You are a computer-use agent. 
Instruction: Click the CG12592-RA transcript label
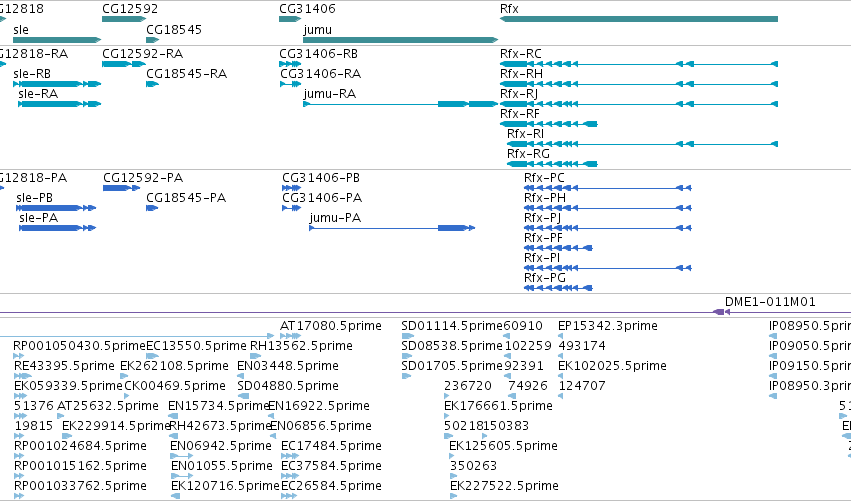click(x=143, y=54)
